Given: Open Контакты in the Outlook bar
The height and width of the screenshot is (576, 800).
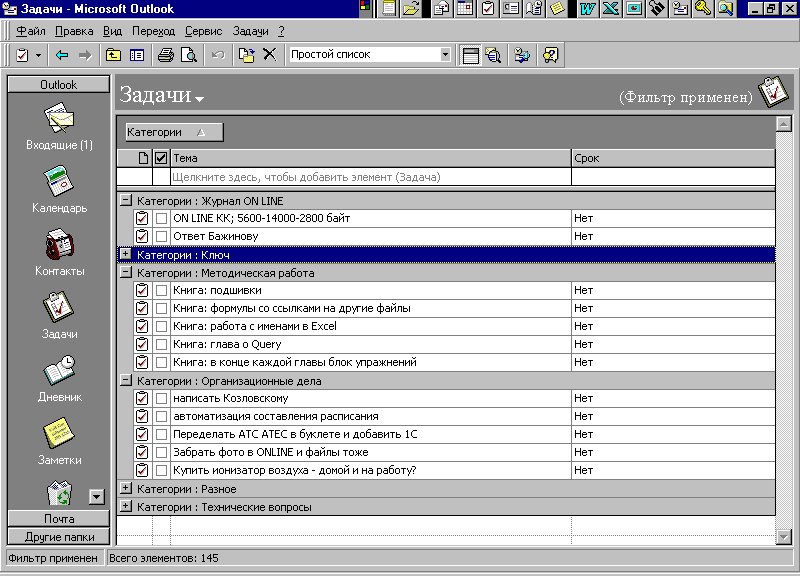Looking at the screenshot, I should point(59,253).
